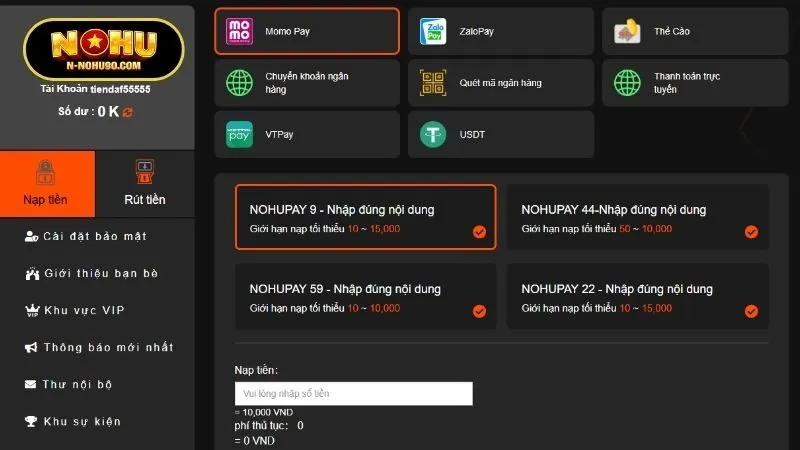
Task: Click the NOHU site logo
Action: pyautogui.click(x=104, y=49)
